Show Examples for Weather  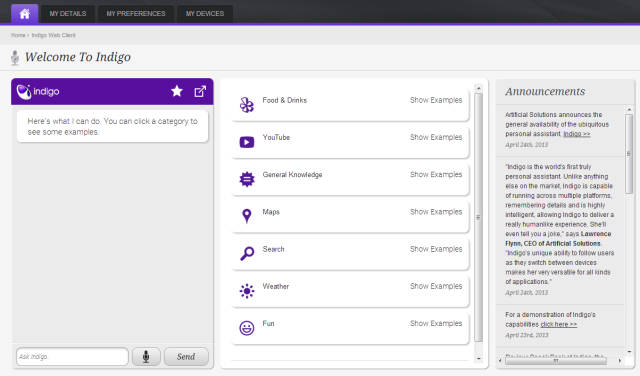click(436, 286)
